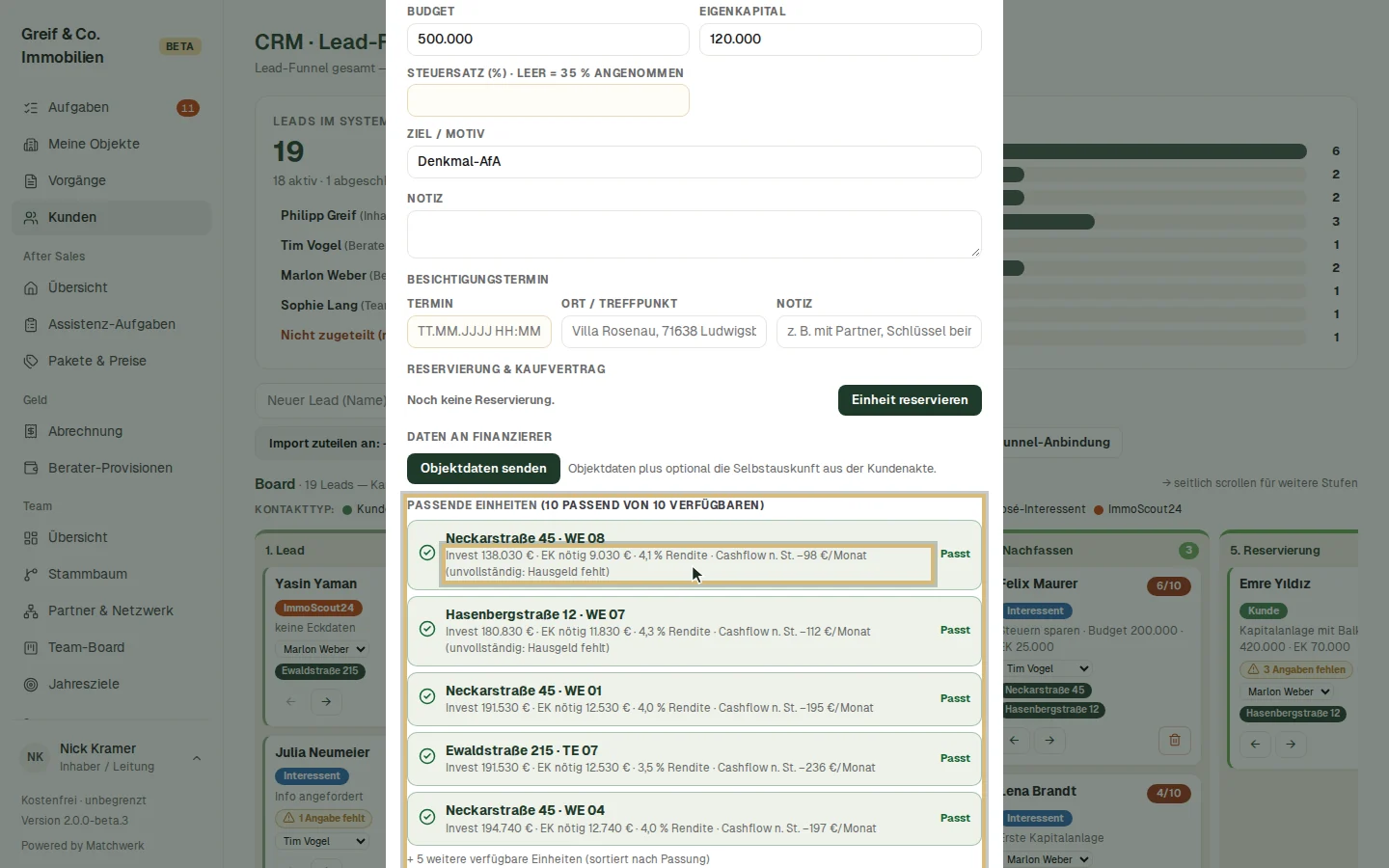This screenshot has height=868, width=1389.
Task: Click the Meine Objekte building icon
Action: click(x=31, y=145)
